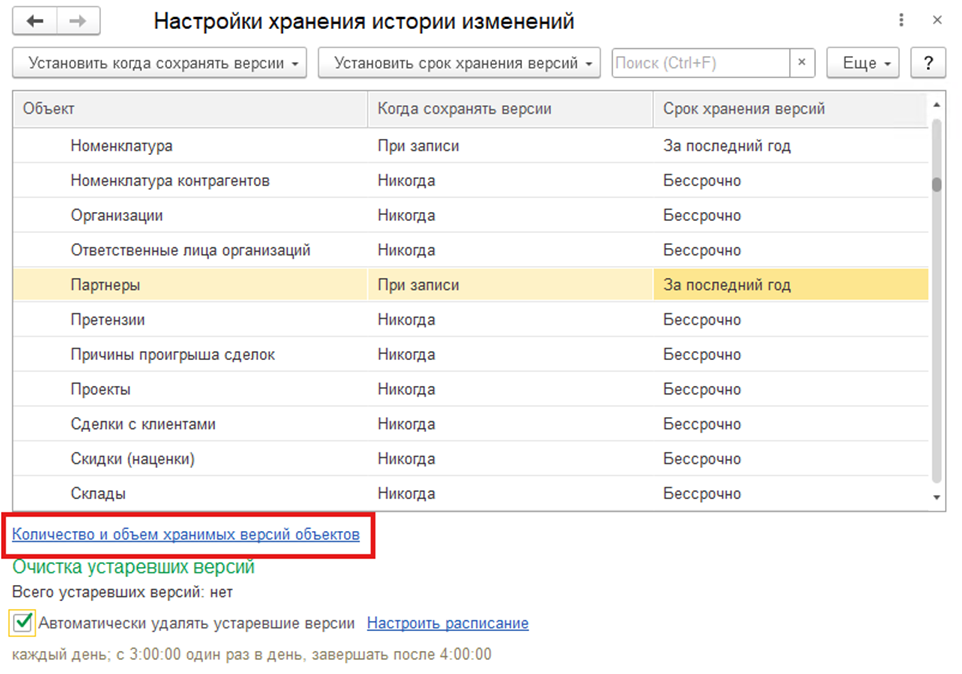Click 'Никогда' in Скидки (наценки) row
The width and height of the screenshot is (962, 674).
tap(510, 459)
